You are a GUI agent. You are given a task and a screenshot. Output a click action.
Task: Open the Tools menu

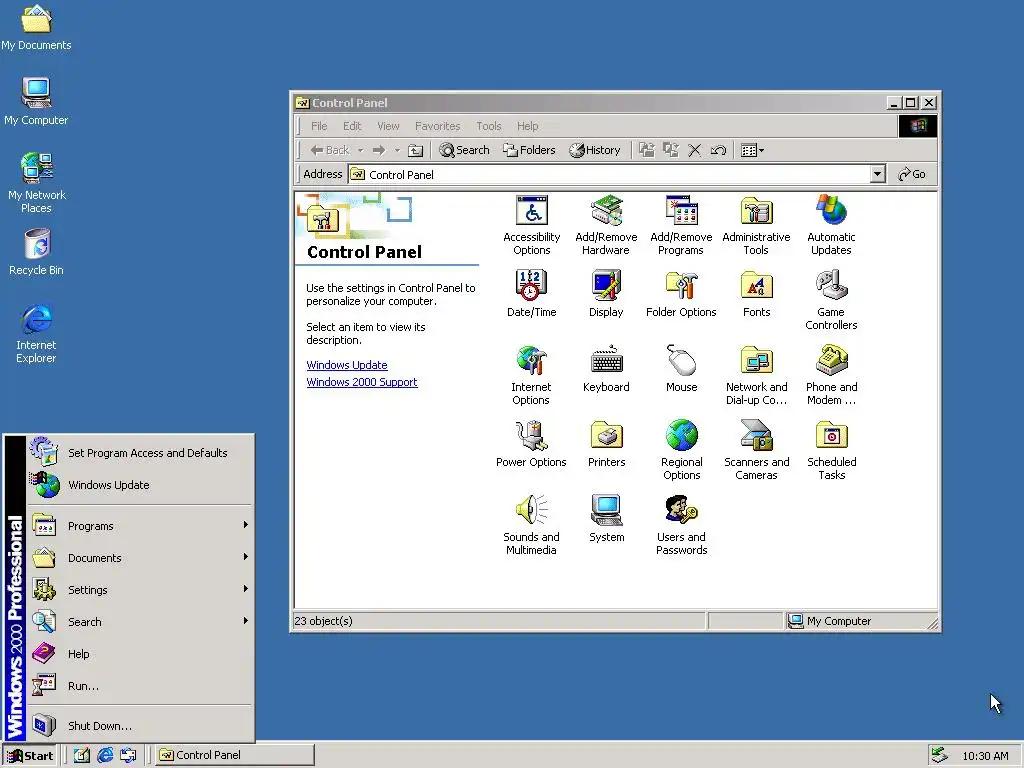coord(488,126)
